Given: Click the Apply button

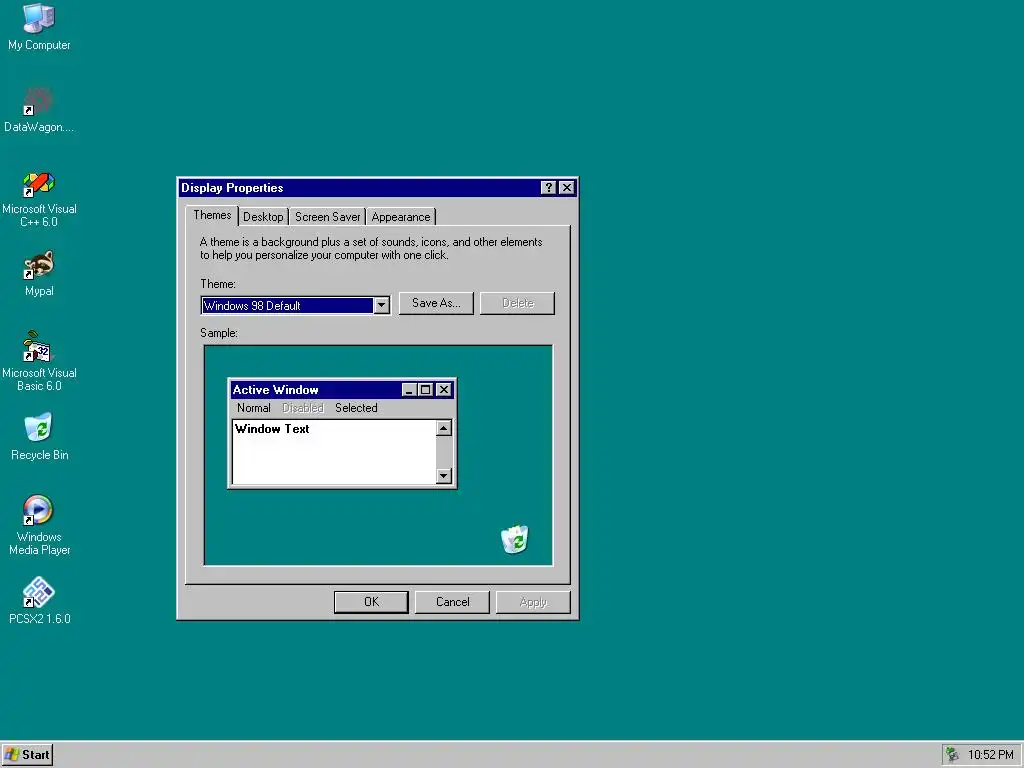Looking at the screenshot, I should pyautogui.click(x=533, y=602).
